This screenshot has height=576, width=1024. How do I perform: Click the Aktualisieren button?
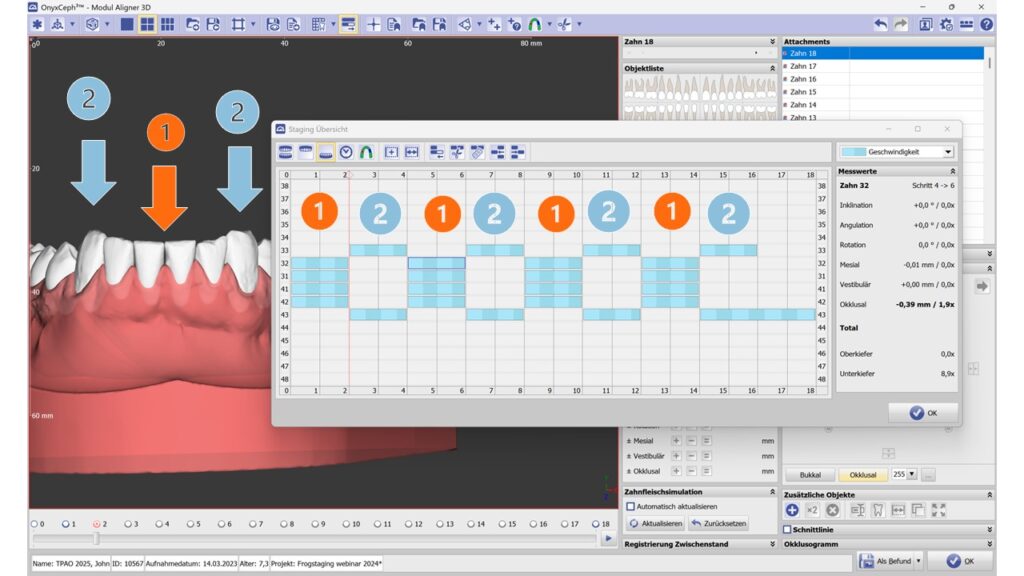click(656, 524)
